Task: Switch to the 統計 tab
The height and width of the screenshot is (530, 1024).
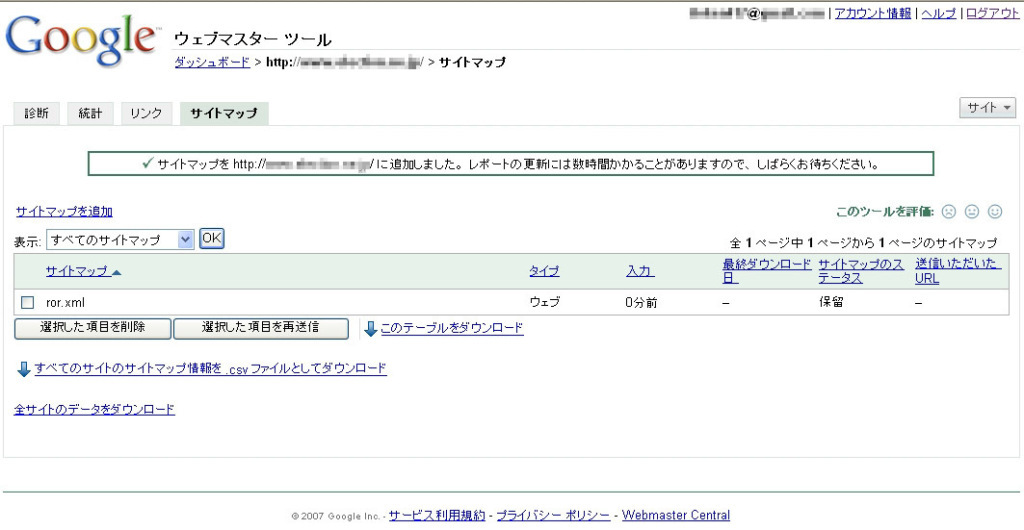Action: [x=90, y=114]
